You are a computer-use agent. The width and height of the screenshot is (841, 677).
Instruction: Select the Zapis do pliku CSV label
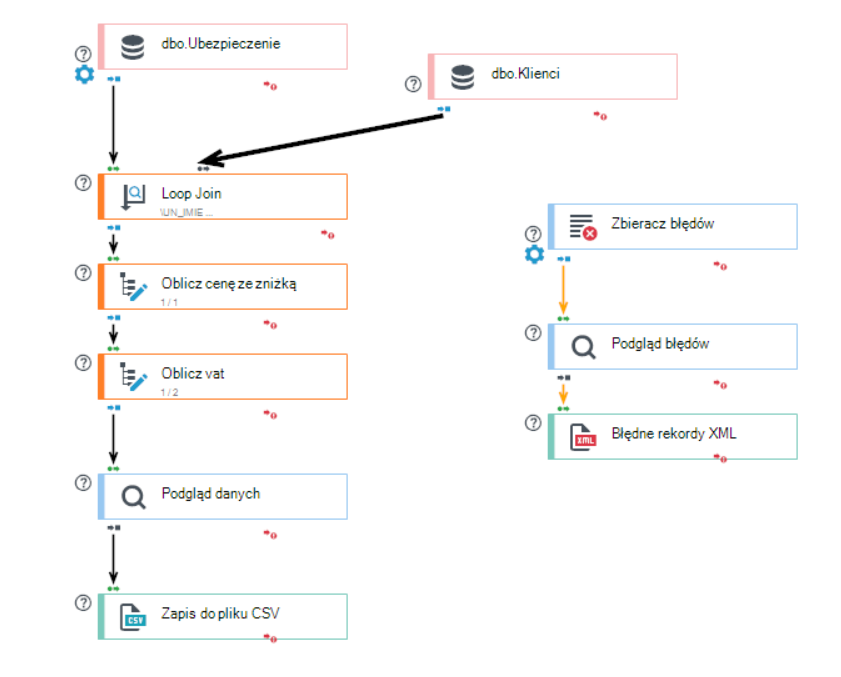coord(220,614)
